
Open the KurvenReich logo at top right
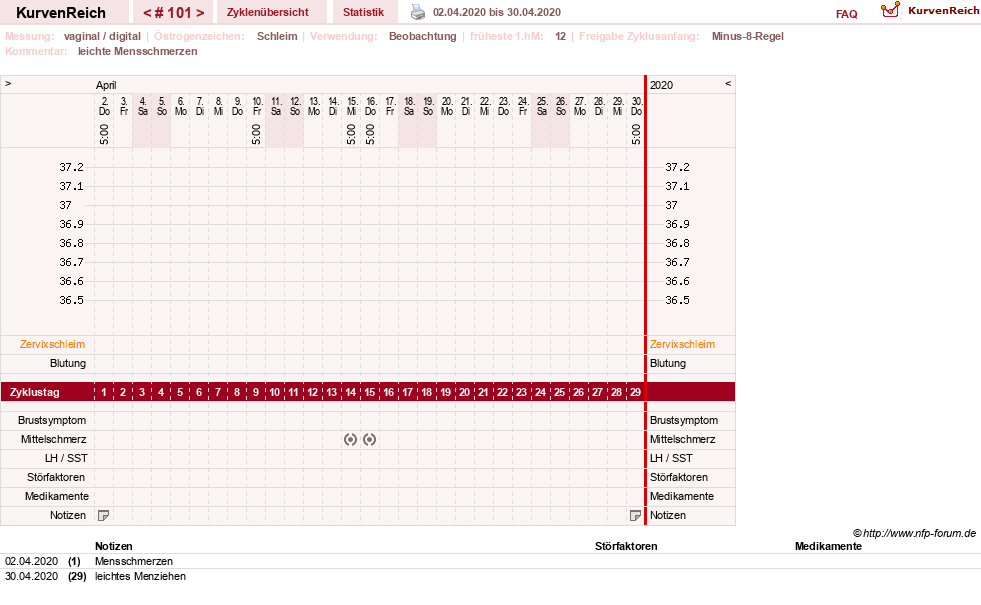point(930,10)
